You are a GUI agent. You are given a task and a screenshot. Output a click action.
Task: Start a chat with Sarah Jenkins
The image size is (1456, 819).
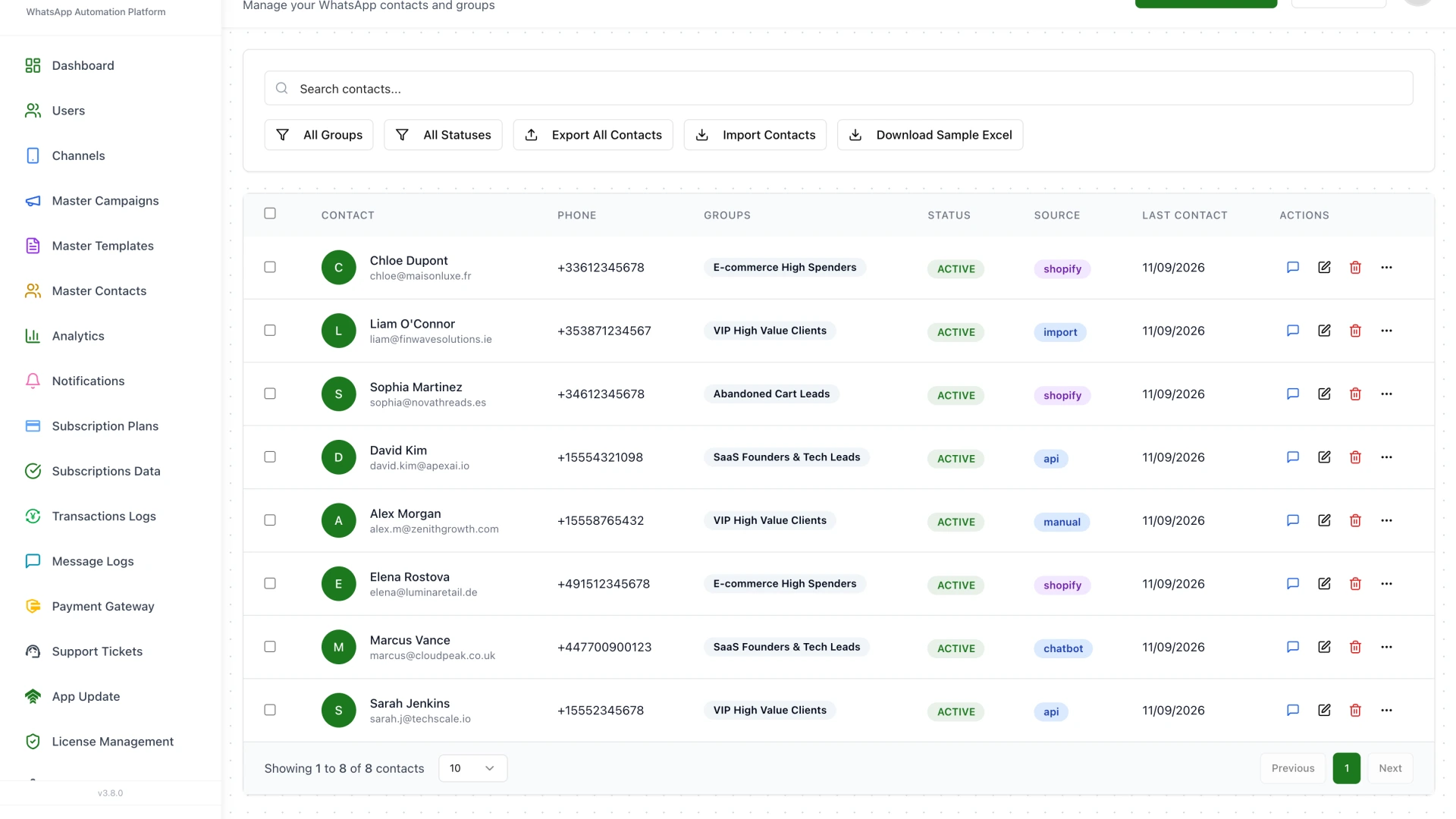coord(1293,711)
